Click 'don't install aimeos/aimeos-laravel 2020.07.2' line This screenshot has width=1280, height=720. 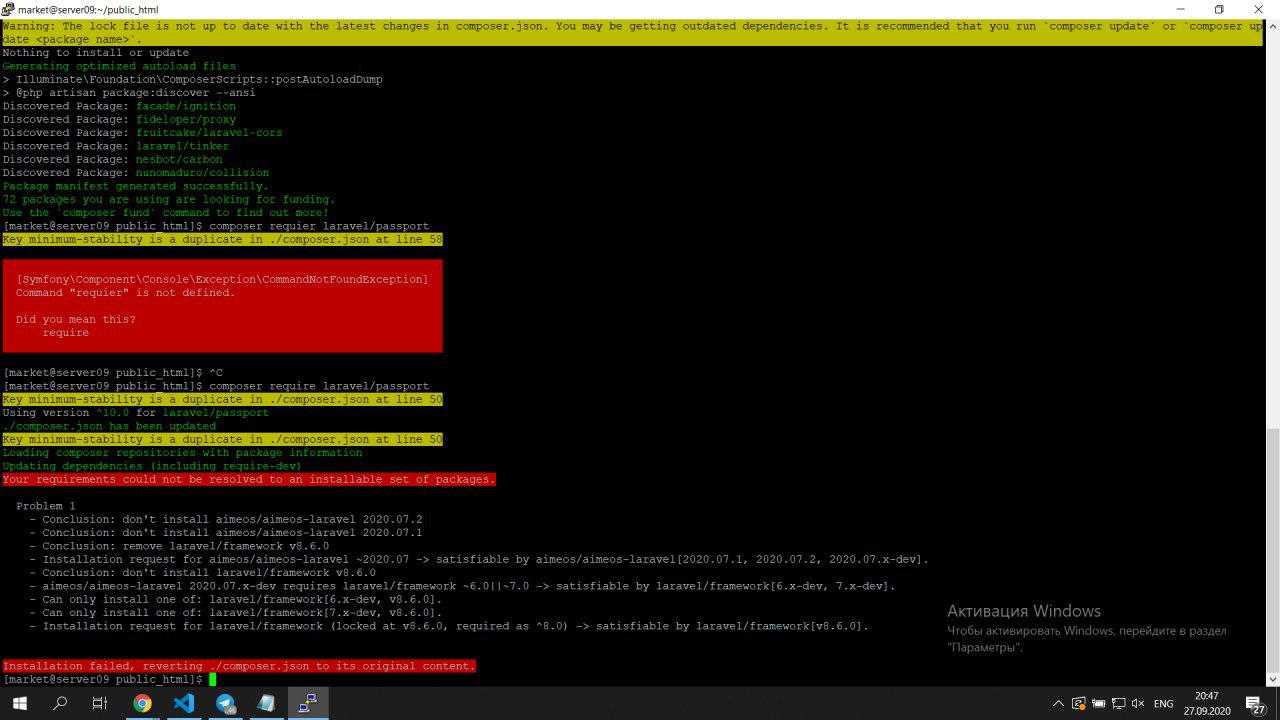(x=226, y=519)
